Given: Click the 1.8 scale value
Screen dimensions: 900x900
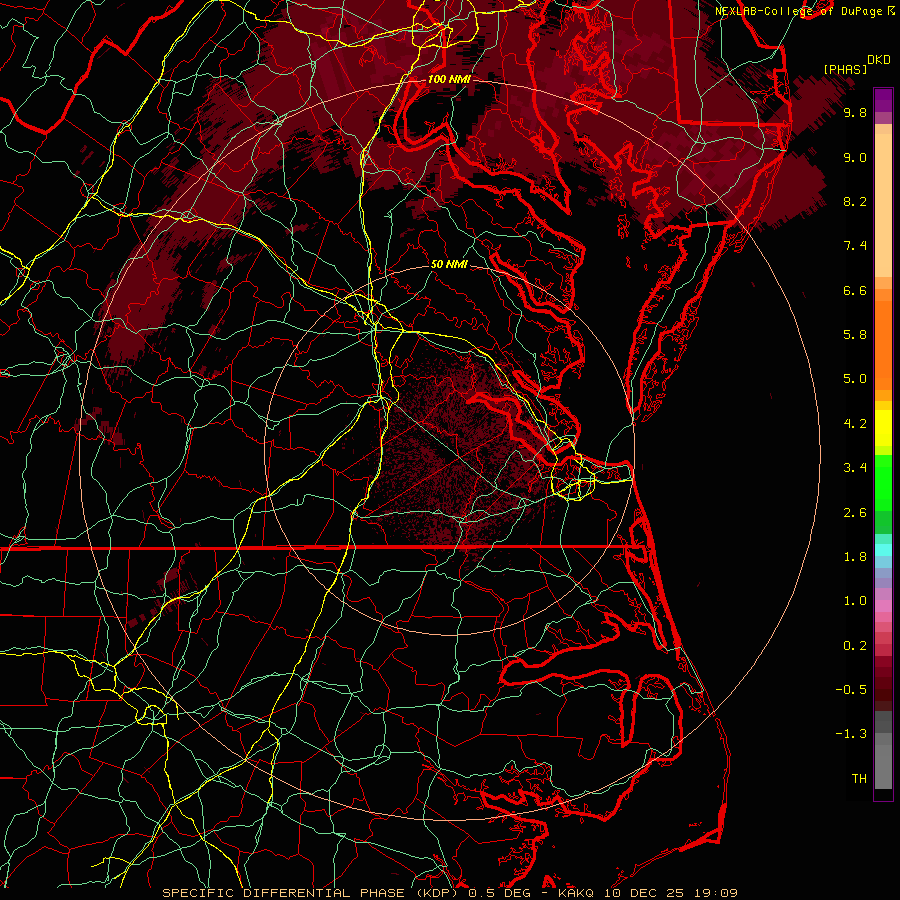Looking at the screenshot, I should [855, 557].
